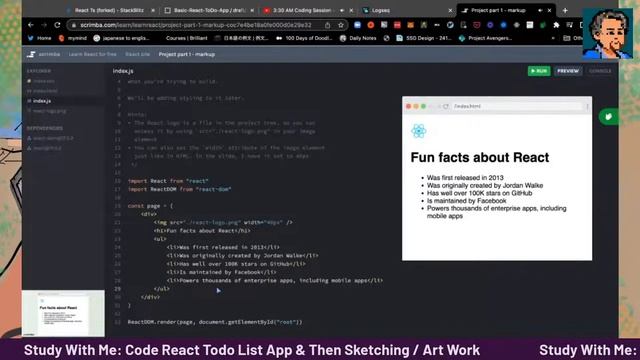The height and width of the screenshot is (360, 640).
Task: Open Project Avengers bookmark
Action: pyautogui.click(x=485, y=38)
